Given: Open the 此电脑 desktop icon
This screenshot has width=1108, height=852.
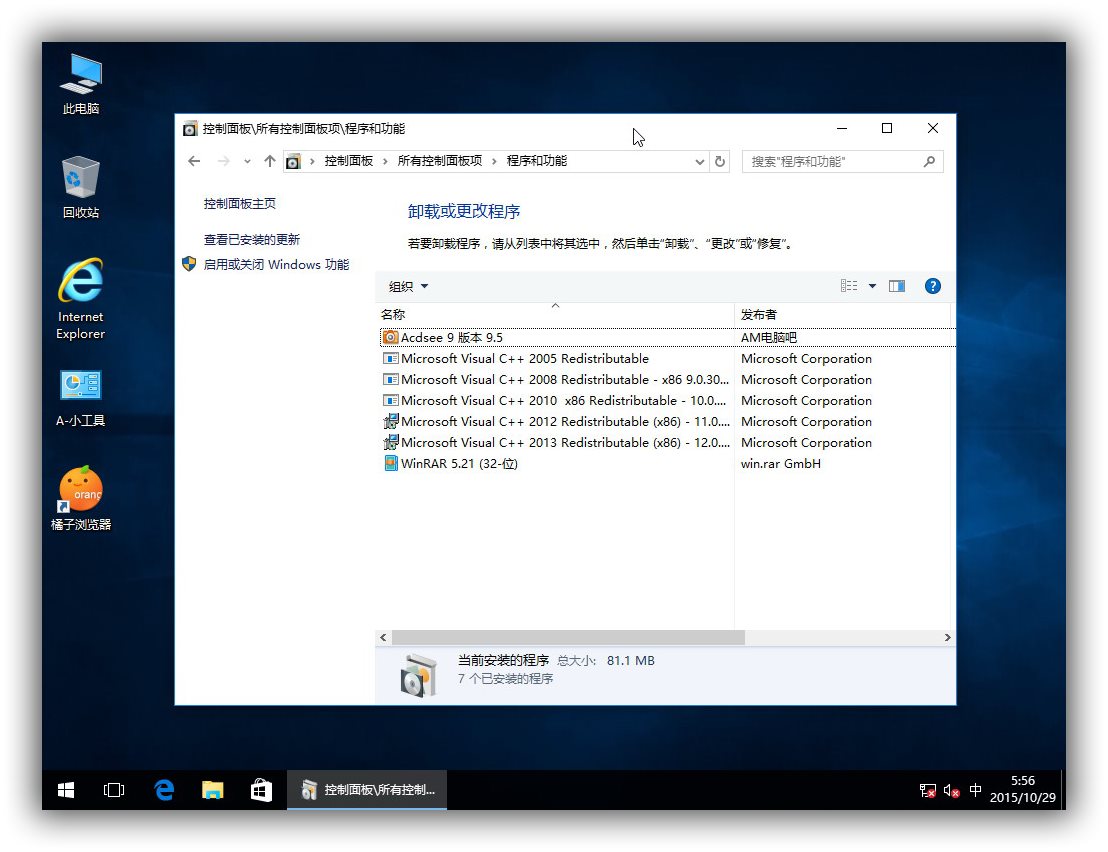Looking at the screenshot, I should [x=81, y=84].
